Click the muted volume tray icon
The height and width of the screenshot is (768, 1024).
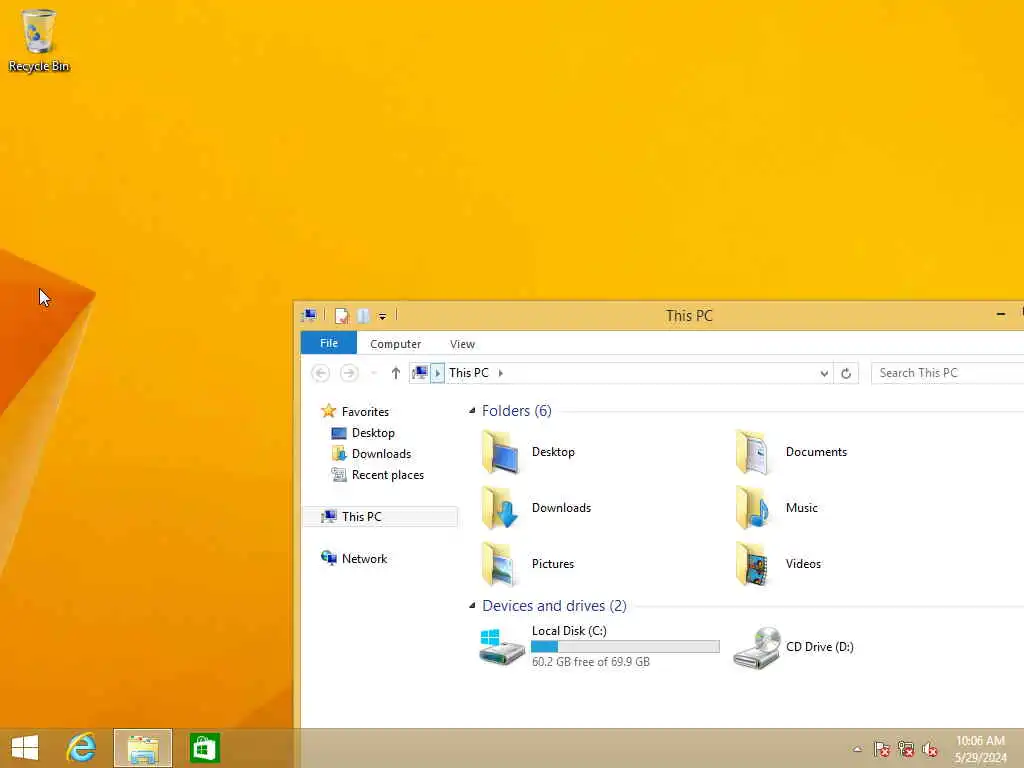click(x=930, y=749)
